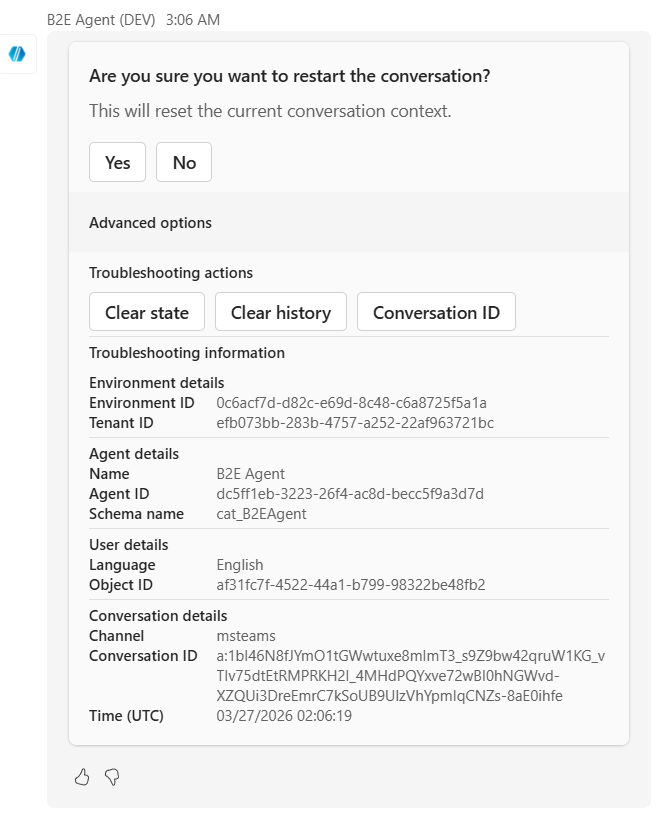This screenshot has height=818, width=662.
Task: Select the Environment ID value text
Action: [x=351, y=403]
